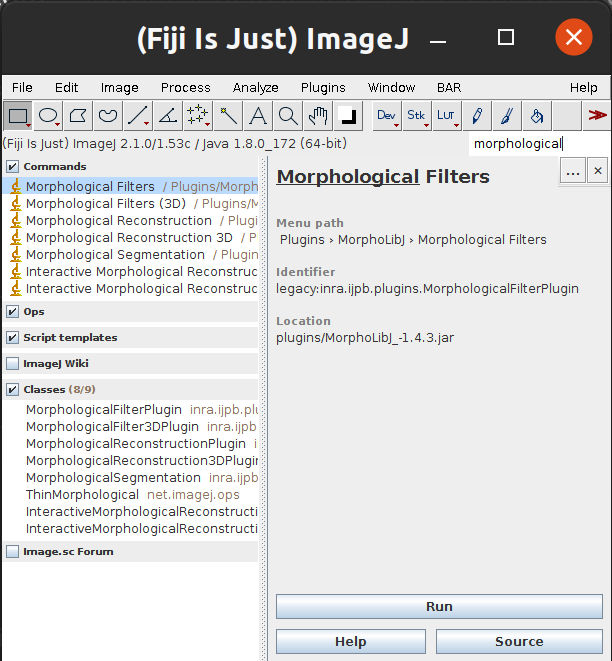Select the Pencil tool
Image resolution: width=612 pixels, height=661 pixels.
click(477, 116)
